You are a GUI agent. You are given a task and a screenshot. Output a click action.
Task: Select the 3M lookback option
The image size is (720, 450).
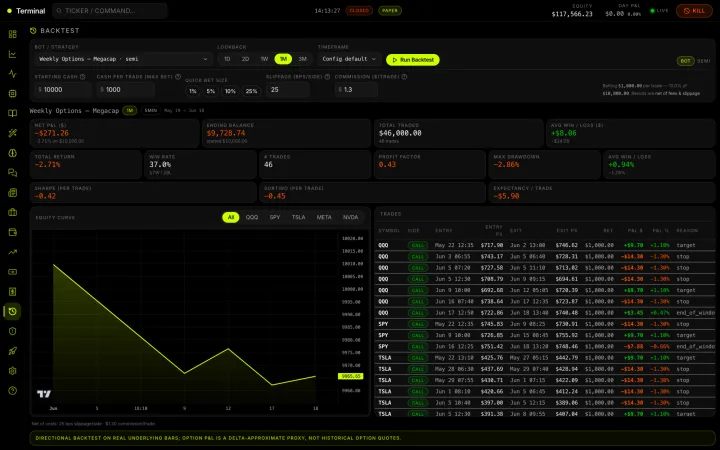click(302, 59)
